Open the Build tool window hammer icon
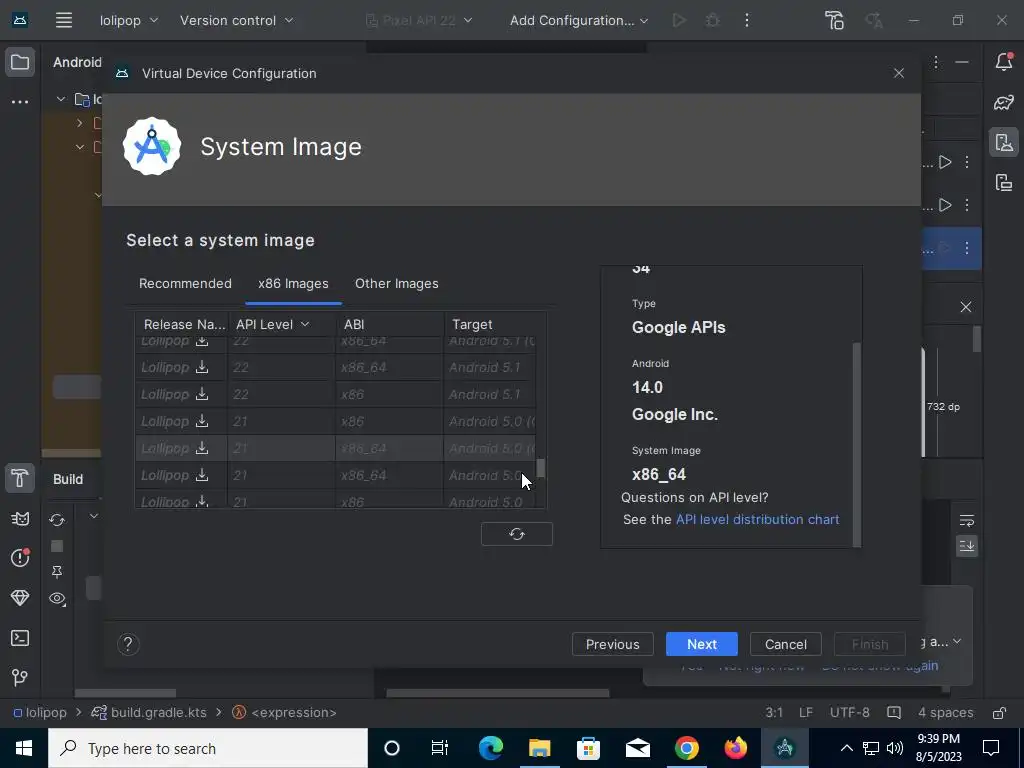Image resolution: width=1024 pixels, height=768 pixels. click(20, 479)
